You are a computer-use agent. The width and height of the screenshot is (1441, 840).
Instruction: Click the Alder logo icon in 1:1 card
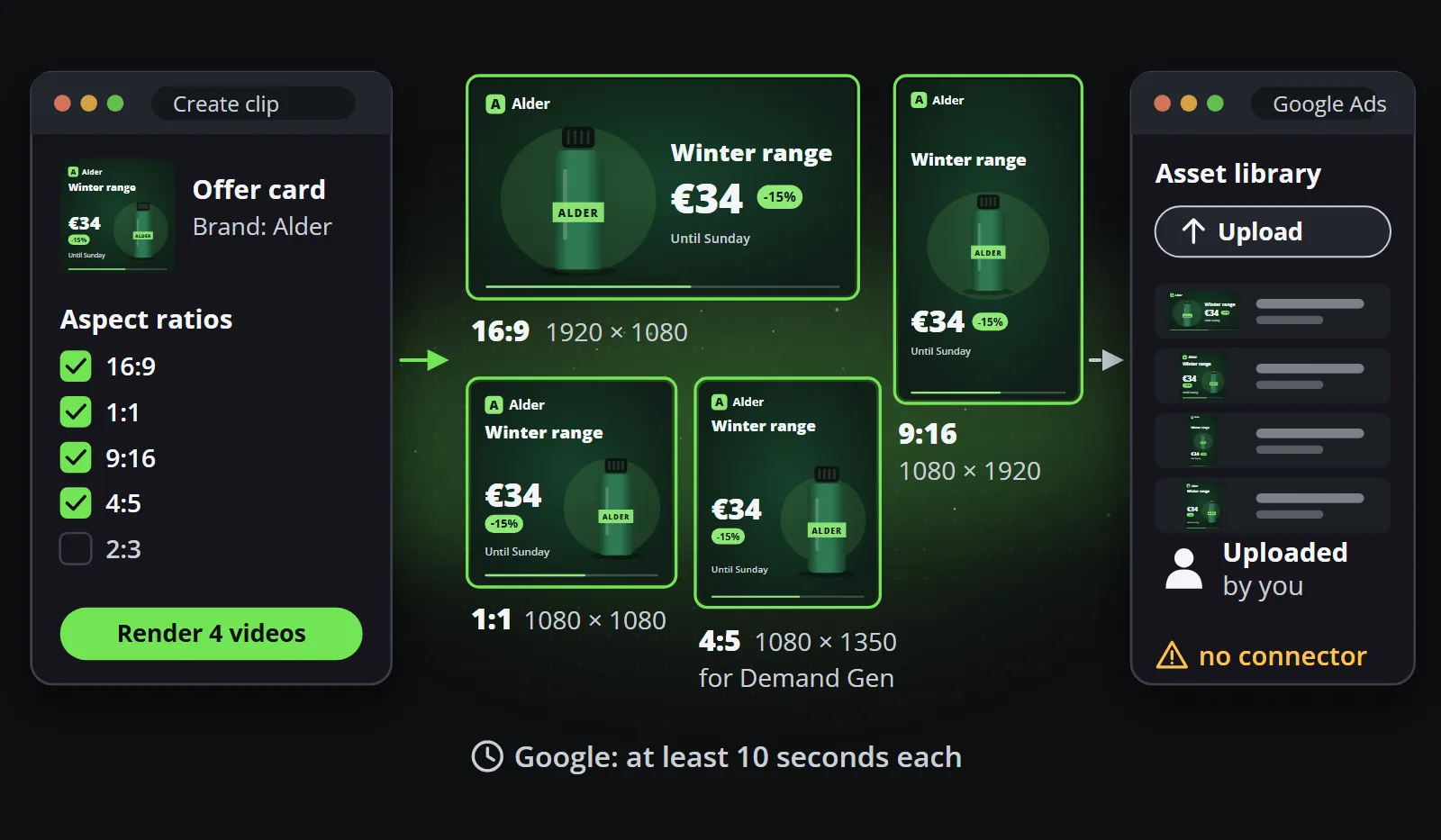[494, 405]
